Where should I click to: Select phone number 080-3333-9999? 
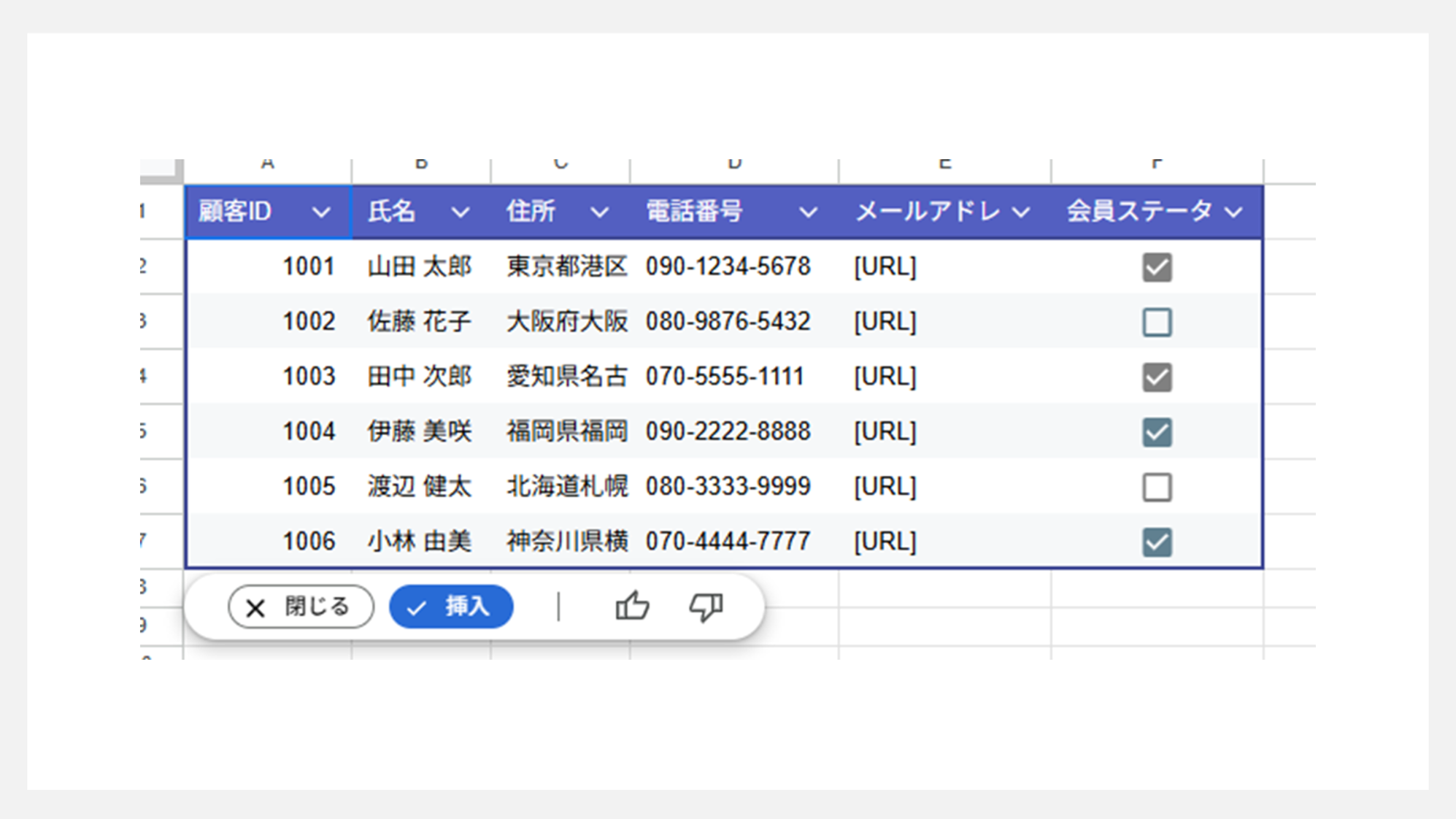[x=734, y=486]
